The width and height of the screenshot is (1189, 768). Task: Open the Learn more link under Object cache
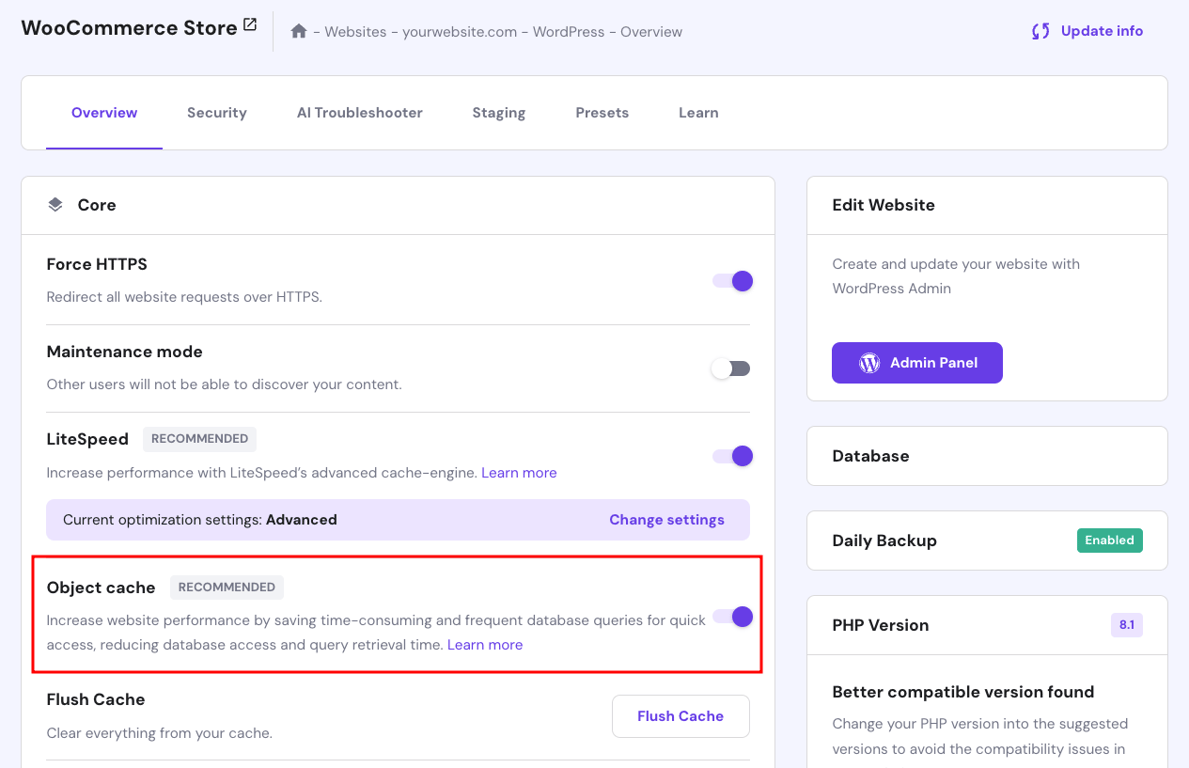(x=485, y=644)
